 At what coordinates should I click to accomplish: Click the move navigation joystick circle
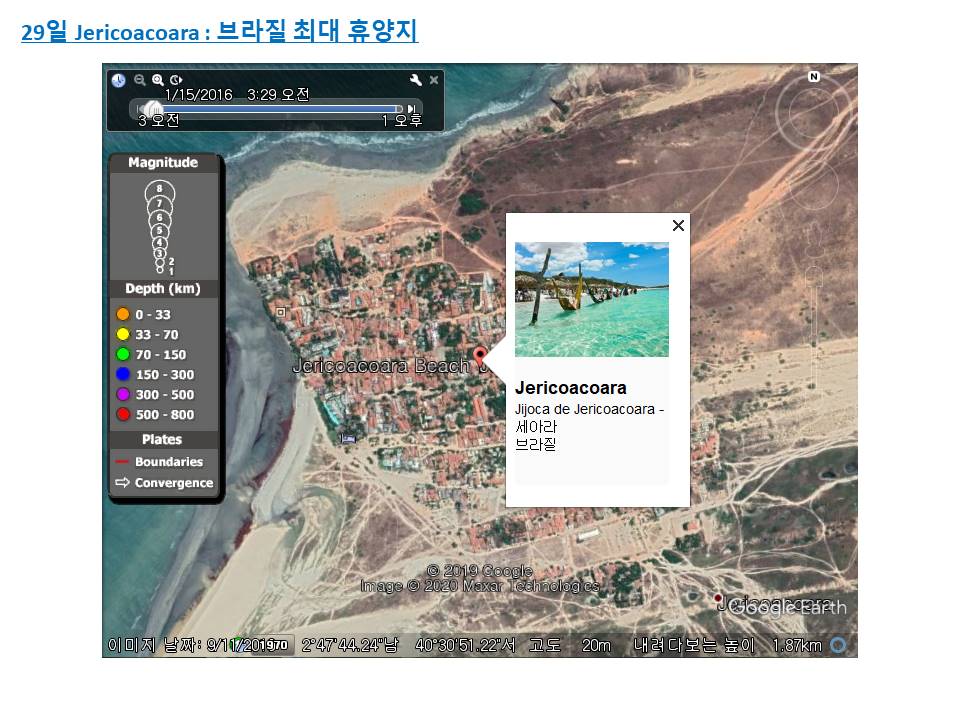pyautogui.click(x=814, y=185)
